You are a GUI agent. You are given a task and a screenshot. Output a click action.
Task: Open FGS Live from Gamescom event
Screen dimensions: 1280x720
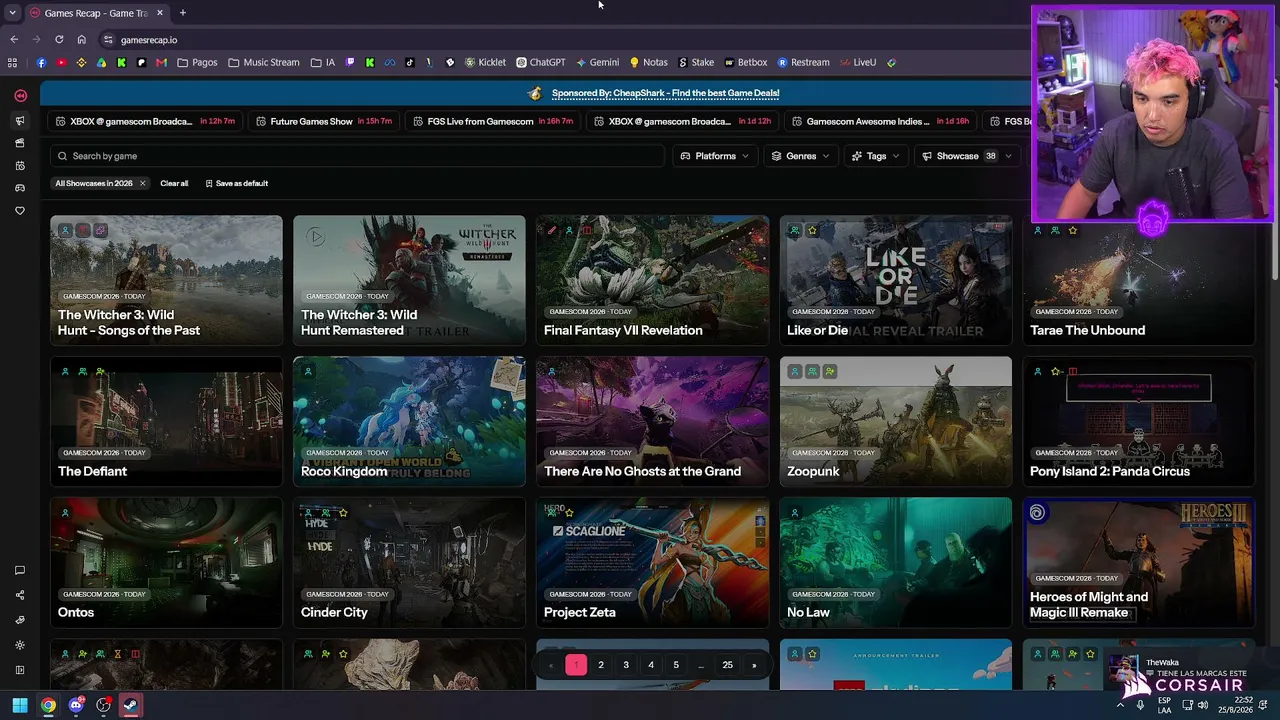point(495,121)
